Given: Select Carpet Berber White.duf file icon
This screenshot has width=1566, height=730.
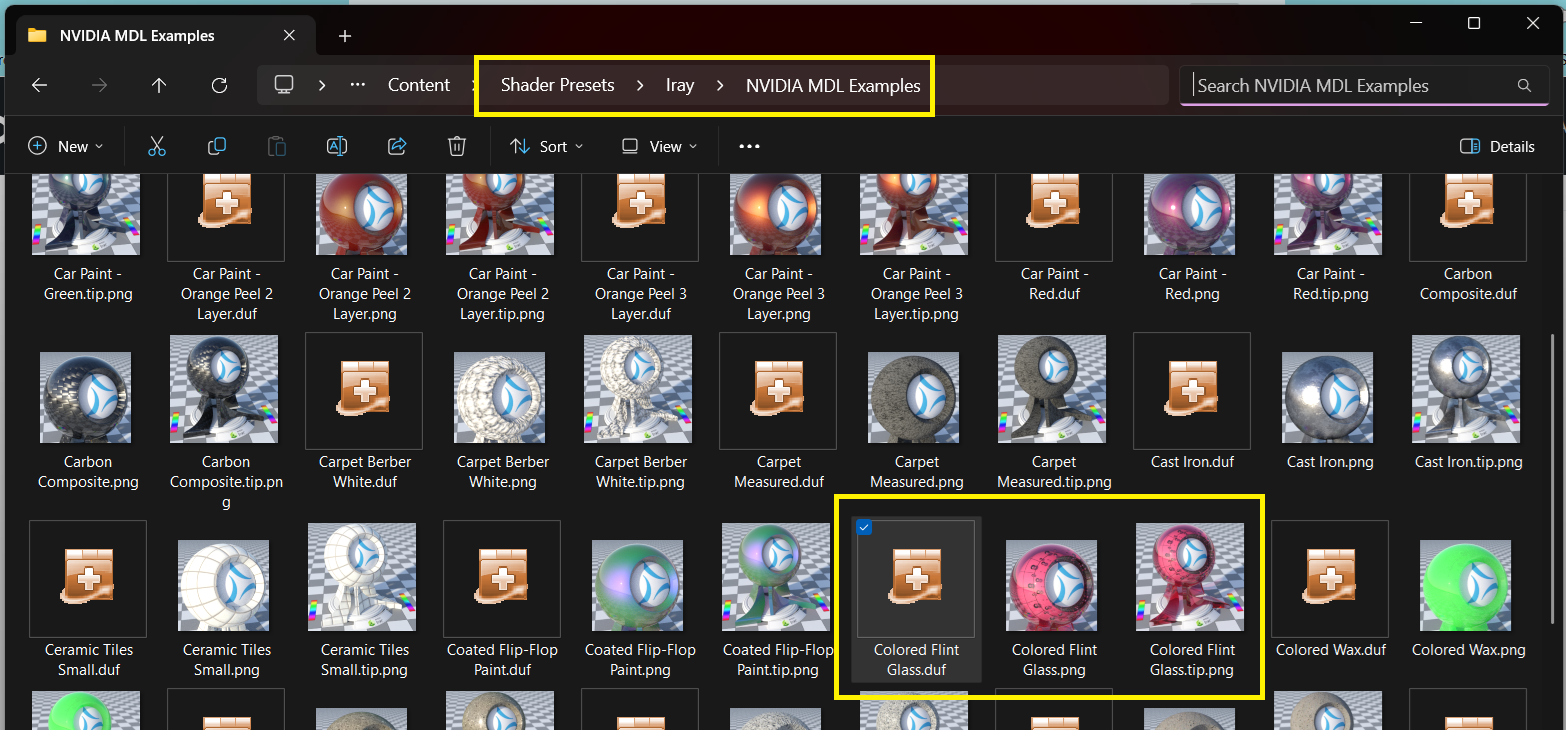Looking at the screenshot, I should coord(364,391).
